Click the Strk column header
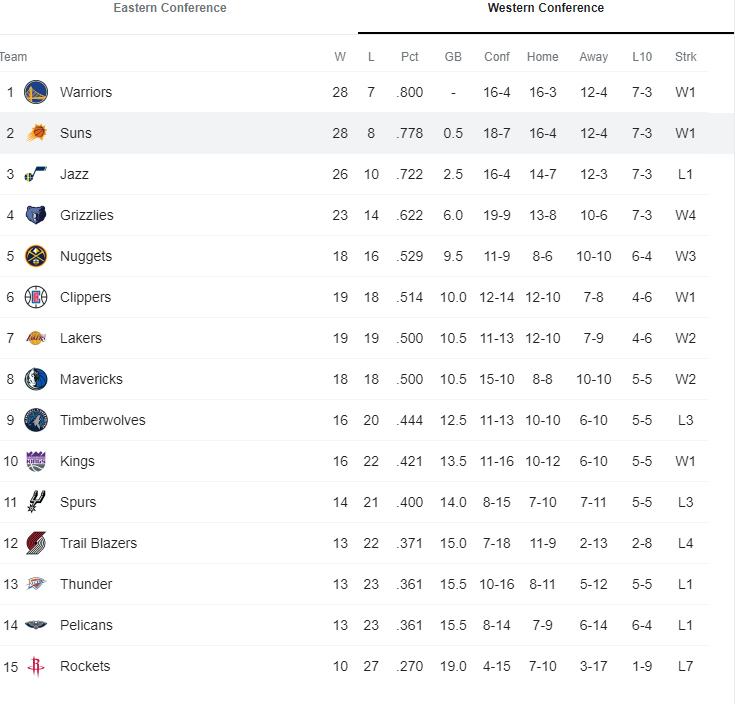The height and width of the screenshot is (704, 735). (x=685, y=57)
